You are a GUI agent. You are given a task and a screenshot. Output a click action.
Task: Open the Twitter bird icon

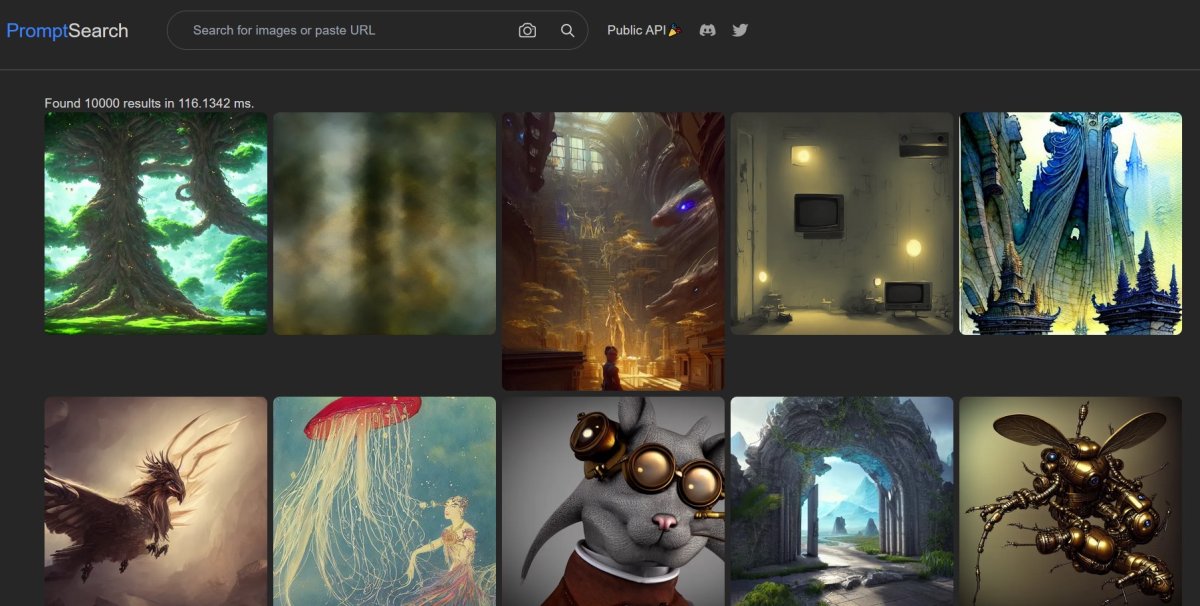pyautogui.click(x=740, y=30)
